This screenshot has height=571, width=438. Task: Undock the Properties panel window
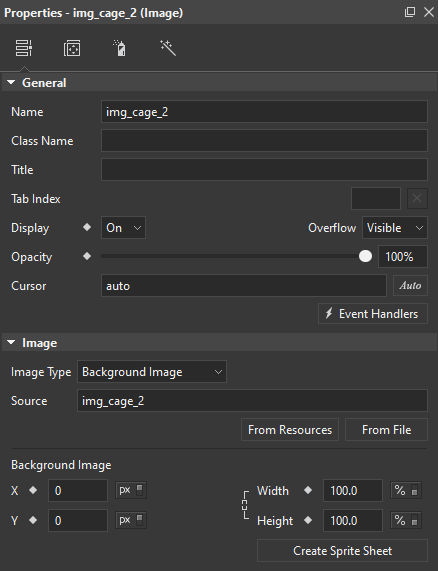(410, 12)
